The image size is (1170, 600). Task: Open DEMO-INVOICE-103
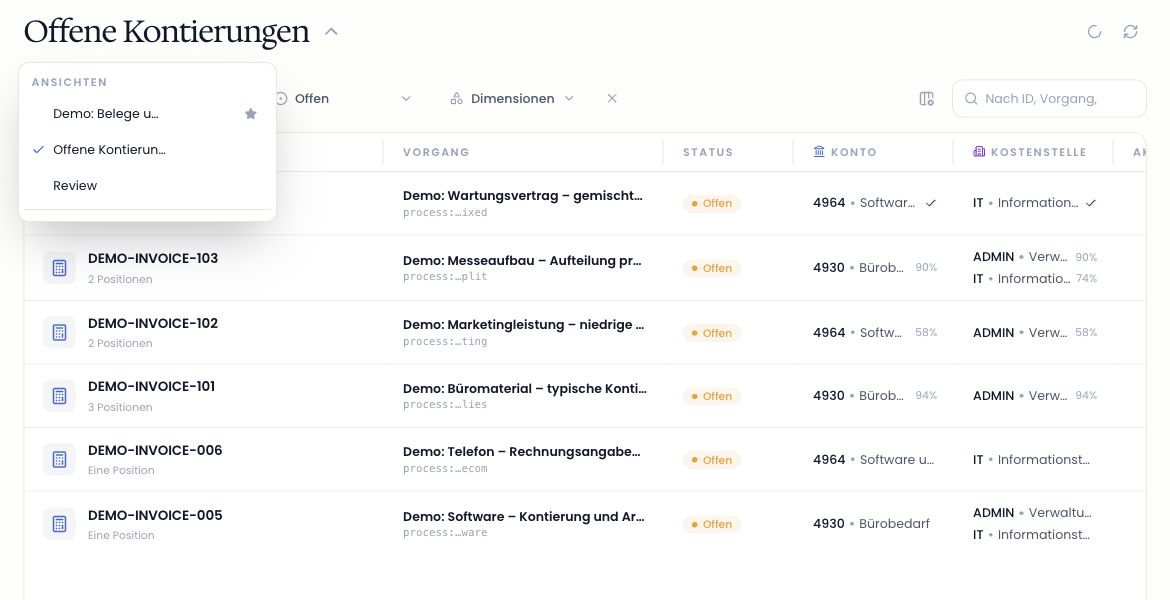click(153, 258)
